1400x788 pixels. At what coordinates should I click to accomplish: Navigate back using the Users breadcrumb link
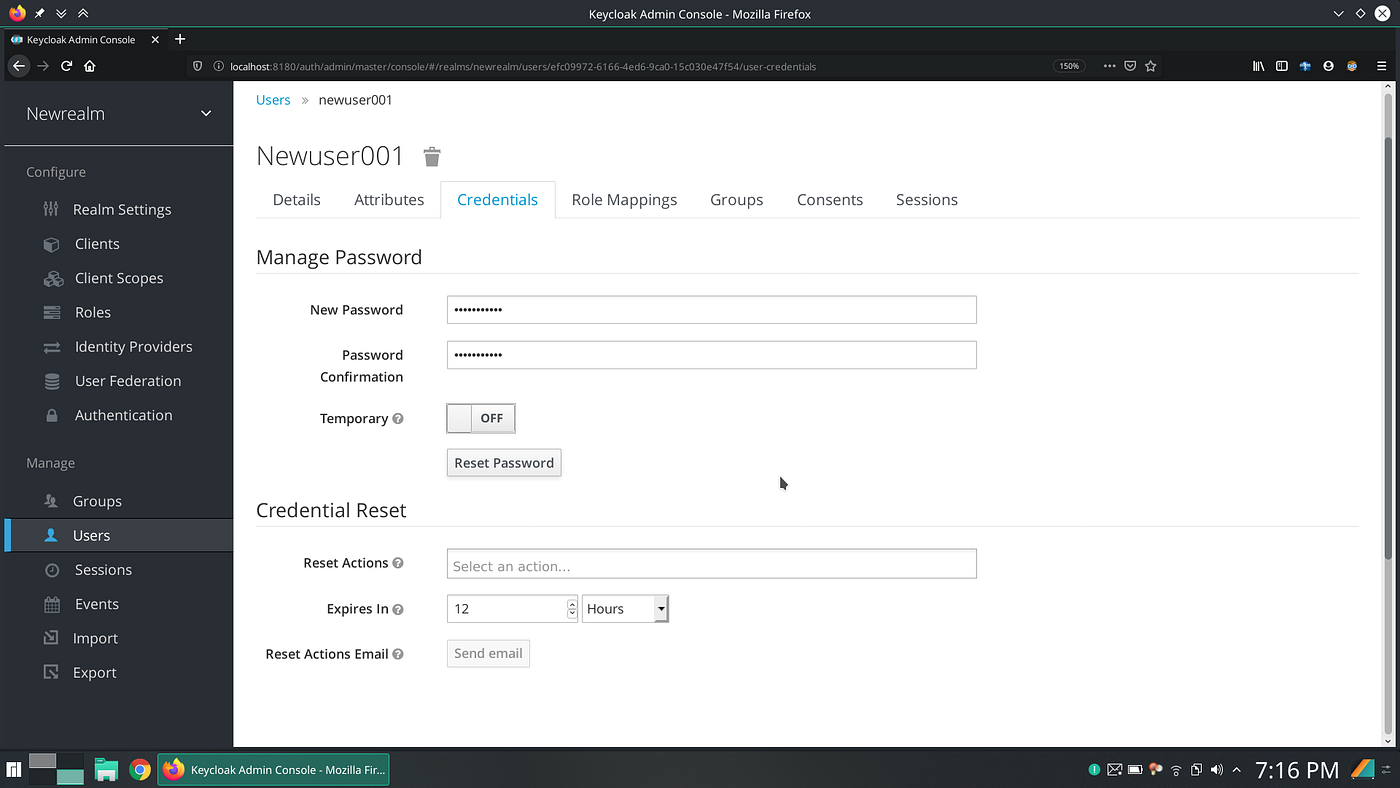[272, 99]
